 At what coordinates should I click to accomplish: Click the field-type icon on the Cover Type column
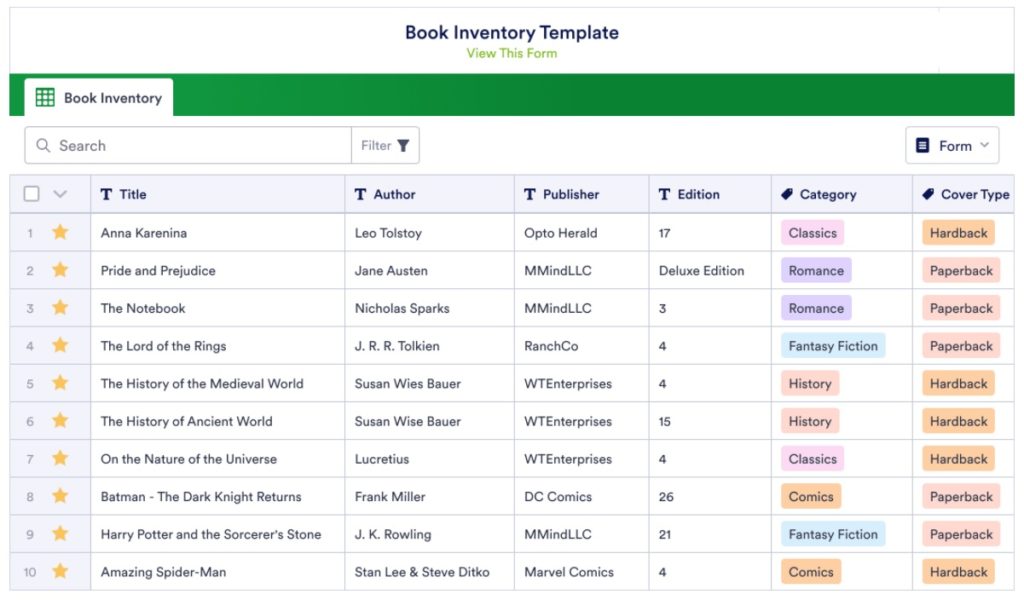coord(926,194)
